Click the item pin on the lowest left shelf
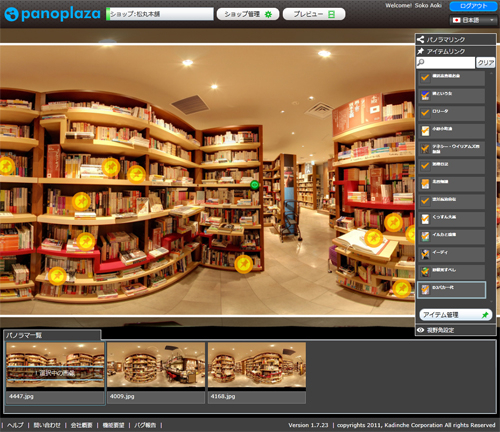 pos(57,276)
